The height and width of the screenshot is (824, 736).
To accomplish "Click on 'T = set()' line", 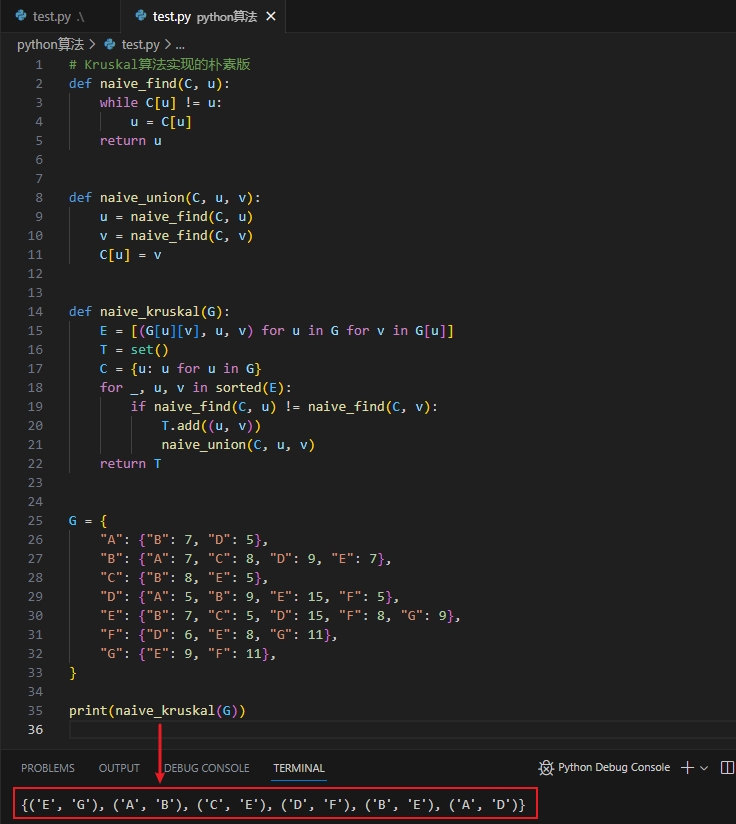I will click(134, 349).
